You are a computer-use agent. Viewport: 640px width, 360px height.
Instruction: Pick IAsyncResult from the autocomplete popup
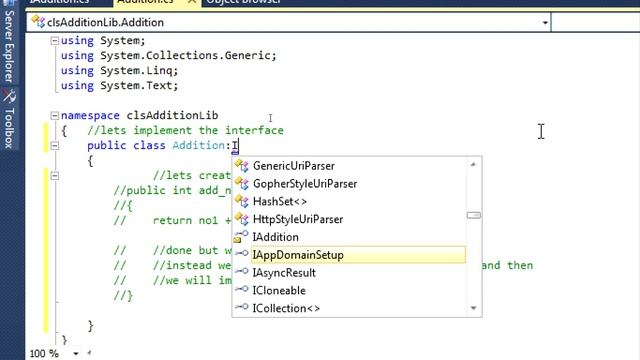coord(284,273)
